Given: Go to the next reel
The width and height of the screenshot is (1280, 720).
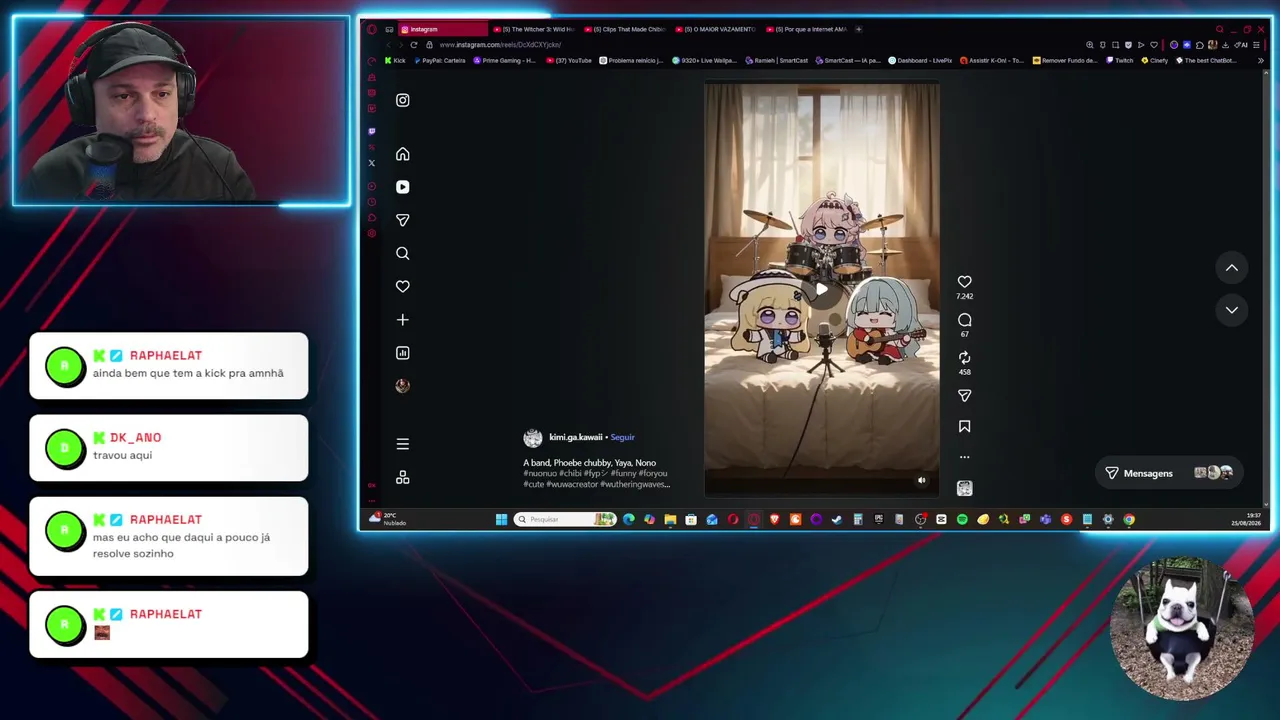Looking at the screenshot, I should 1231,310.
